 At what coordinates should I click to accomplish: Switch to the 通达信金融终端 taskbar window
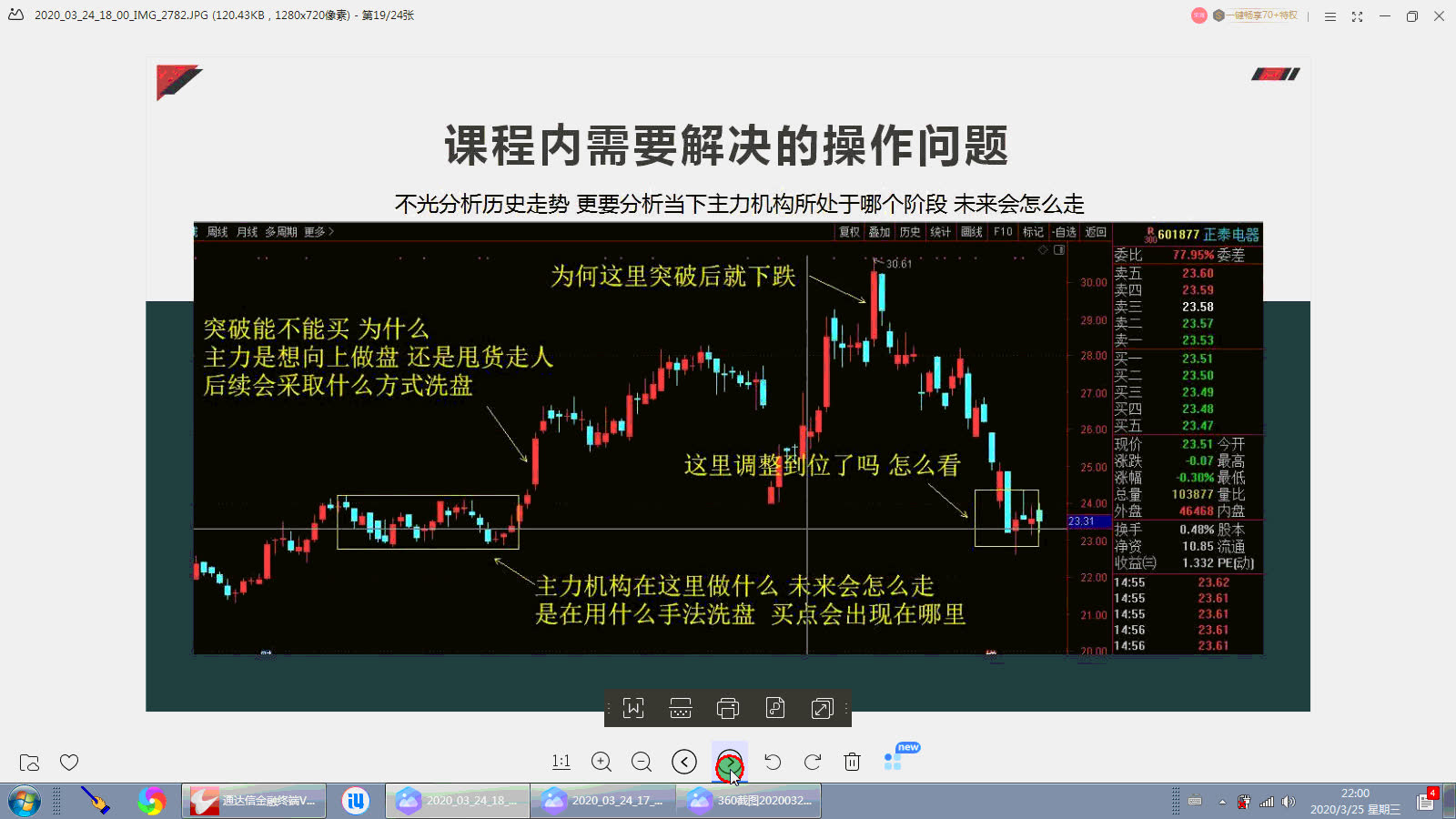click(x=254, y=801)
